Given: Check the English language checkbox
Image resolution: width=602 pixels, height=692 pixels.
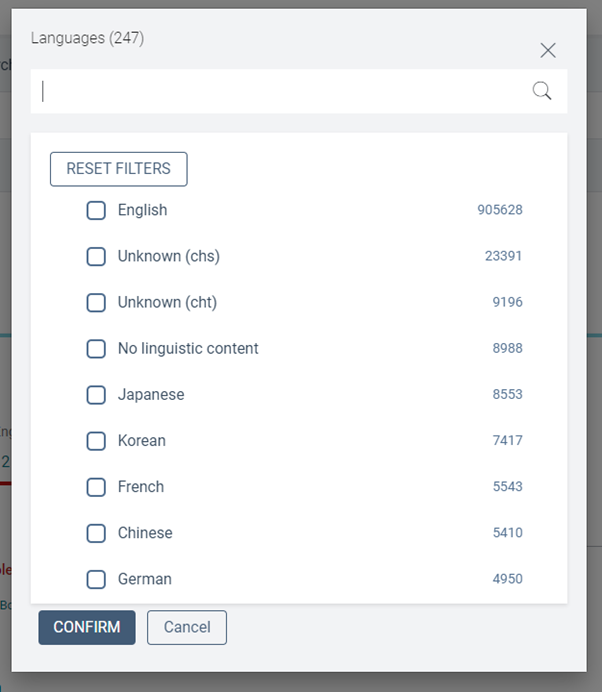Looking at the screenshot, I should [96, 210].
